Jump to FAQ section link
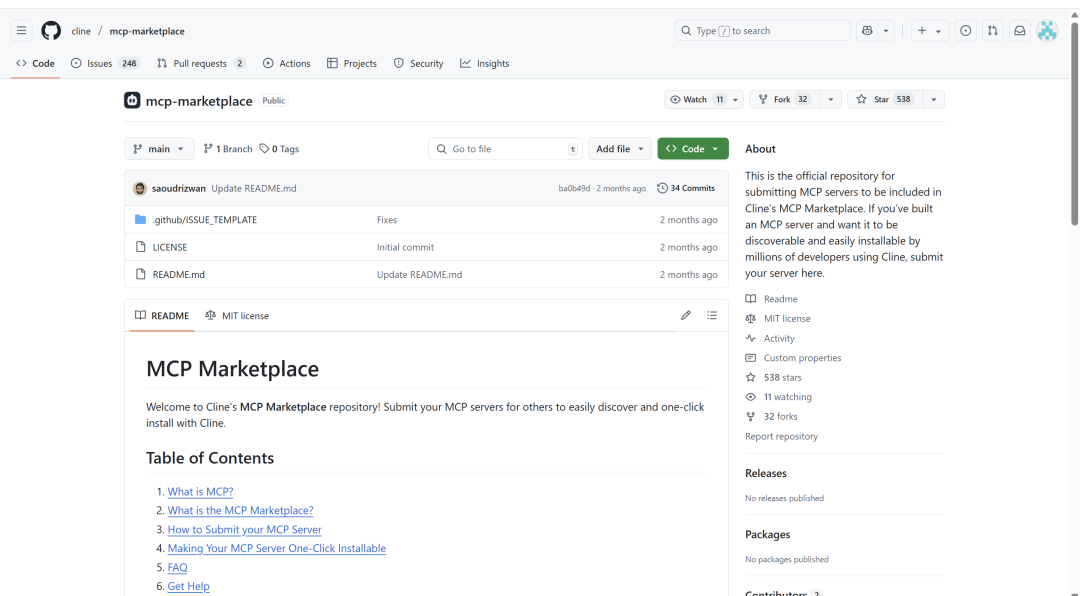 178,567
